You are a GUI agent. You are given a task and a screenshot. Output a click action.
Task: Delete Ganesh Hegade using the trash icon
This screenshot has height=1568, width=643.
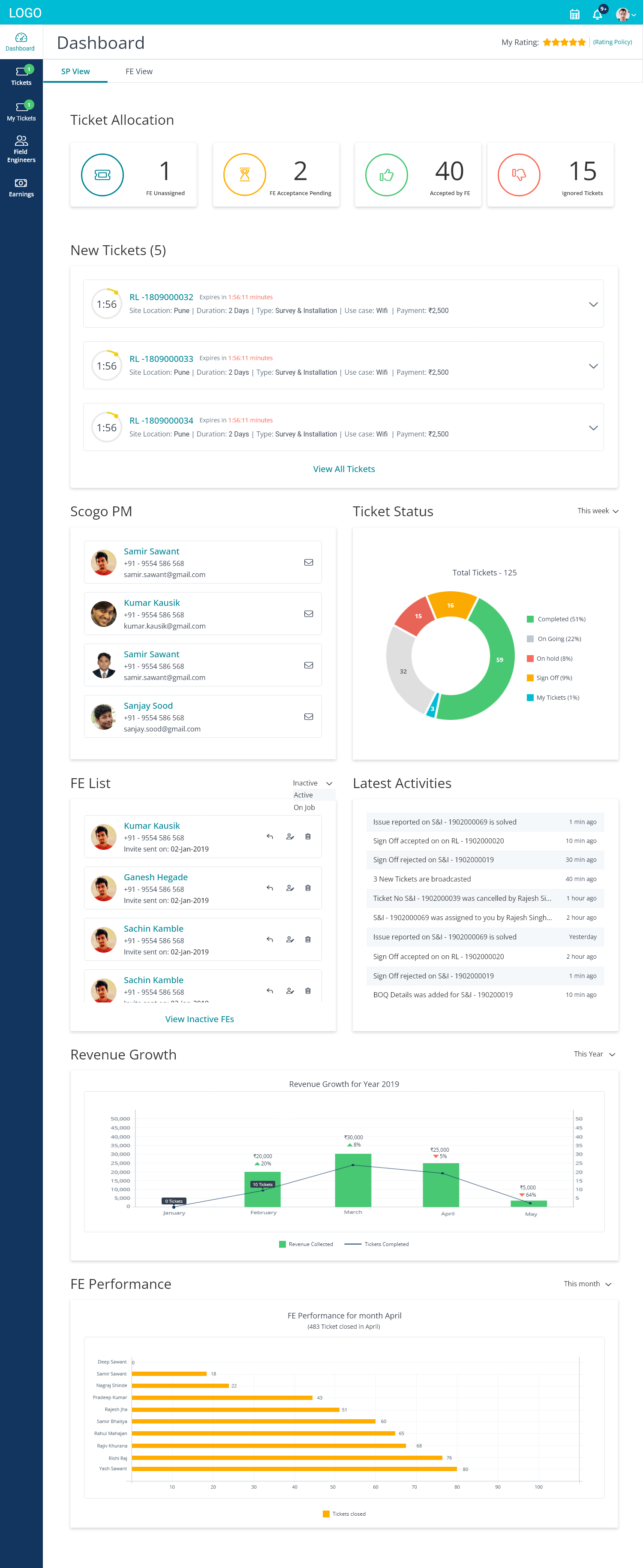pos(308,888)
